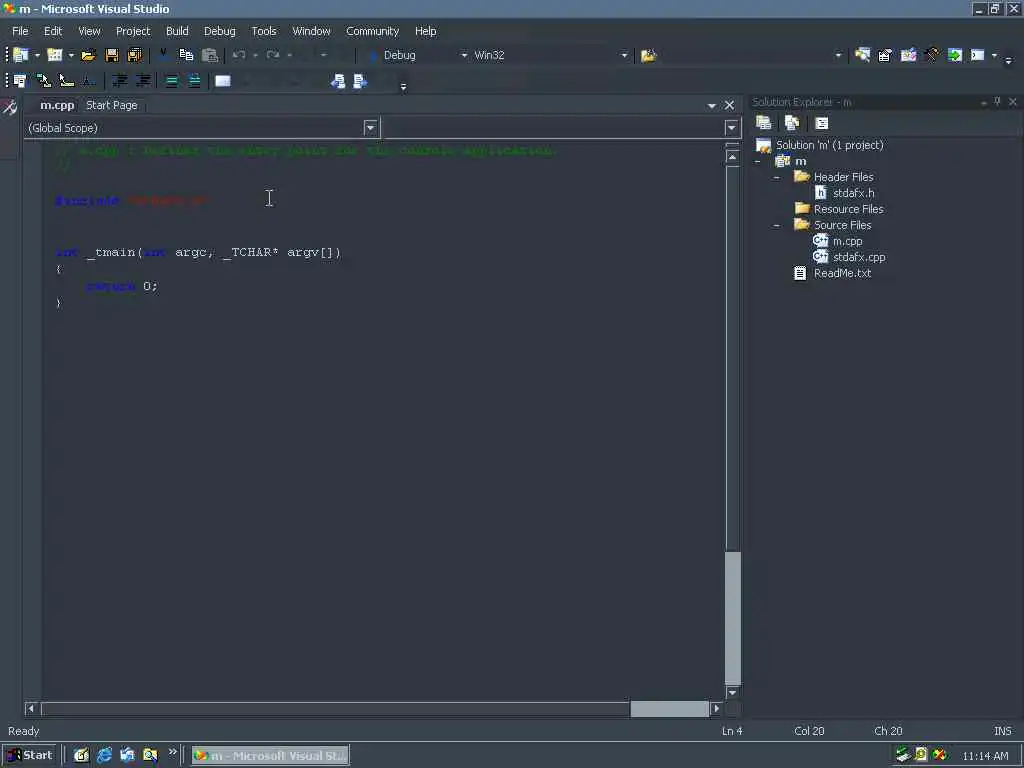Click the Display Quick Info icon
This screenshot has height=768, width=1024.
point(67,81)
